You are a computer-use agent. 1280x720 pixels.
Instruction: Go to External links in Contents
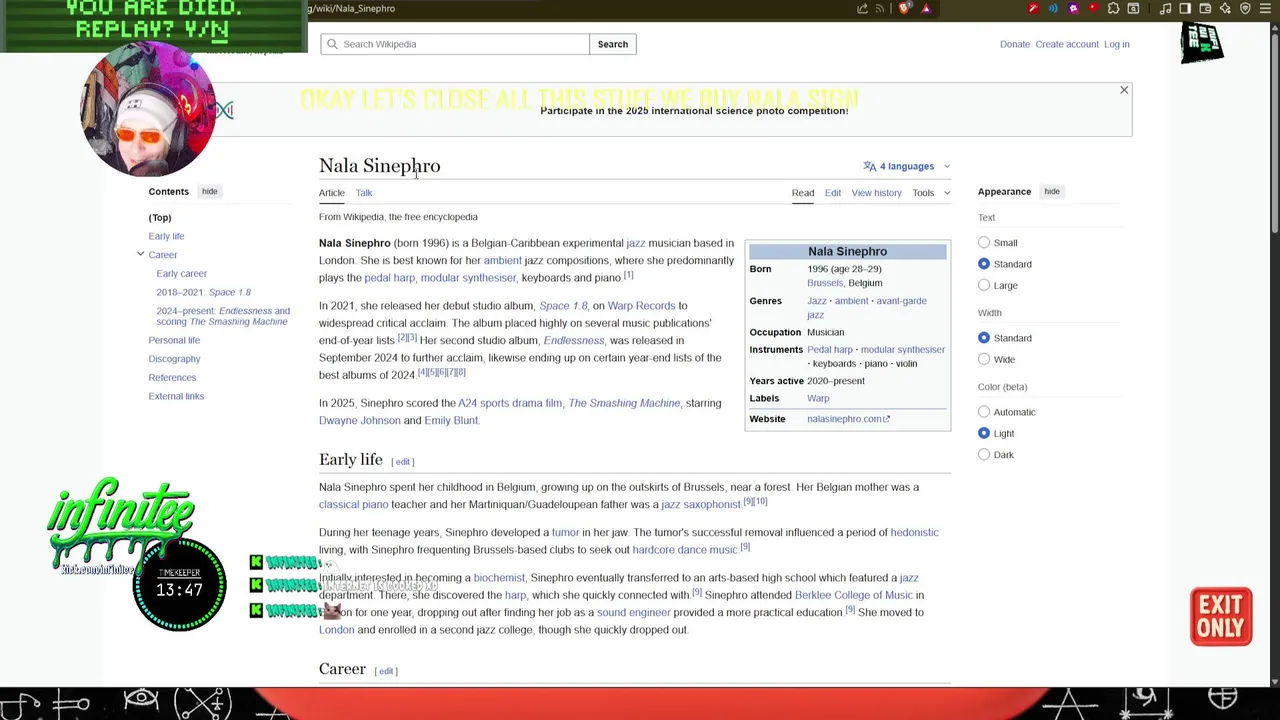click(176, 396)
